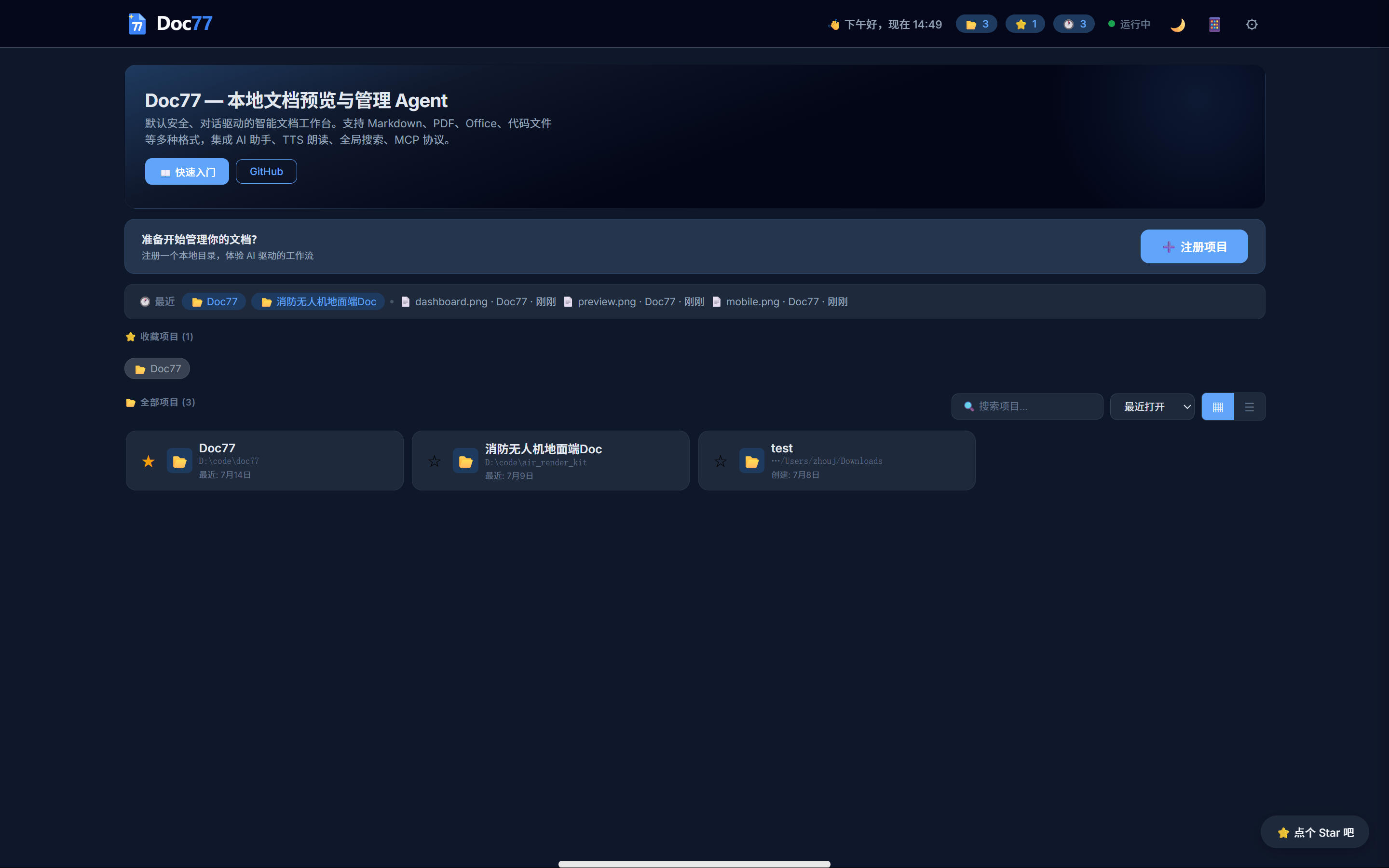Click the 最近 clock label

157,301
